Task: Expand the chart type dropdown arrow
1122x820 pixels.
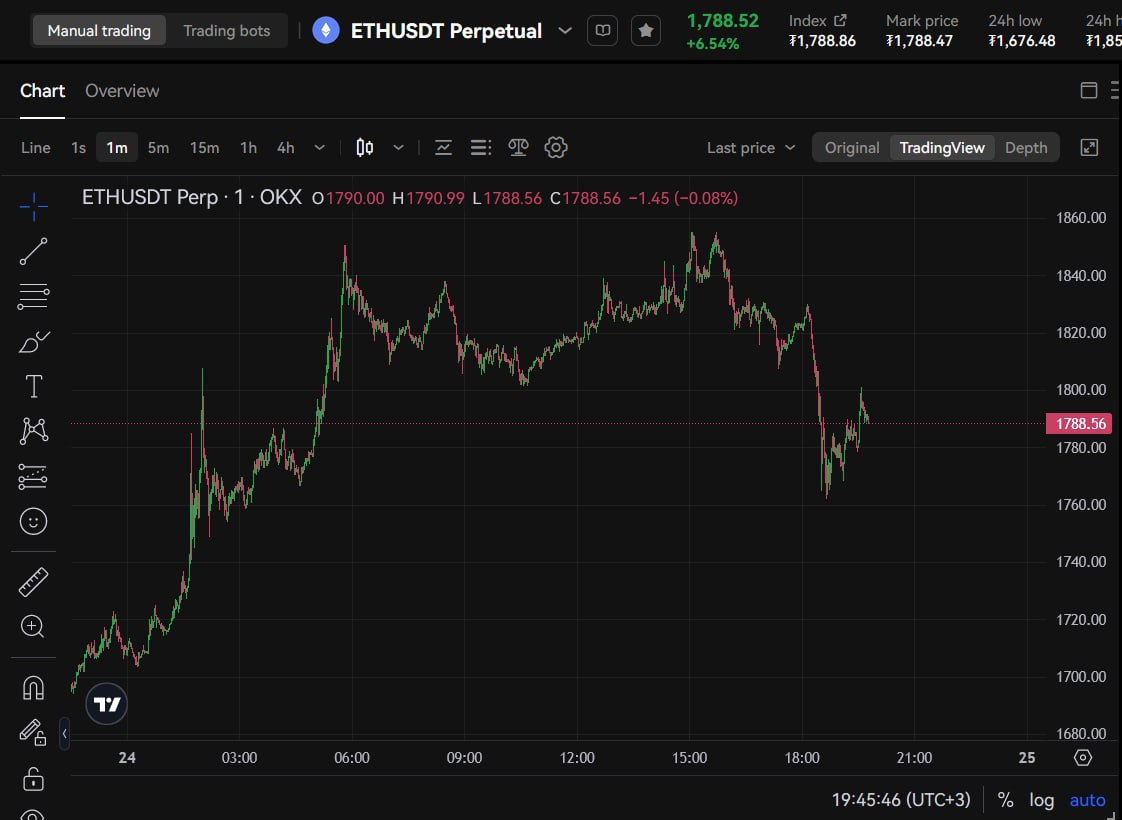Action: tap(399, 148)
